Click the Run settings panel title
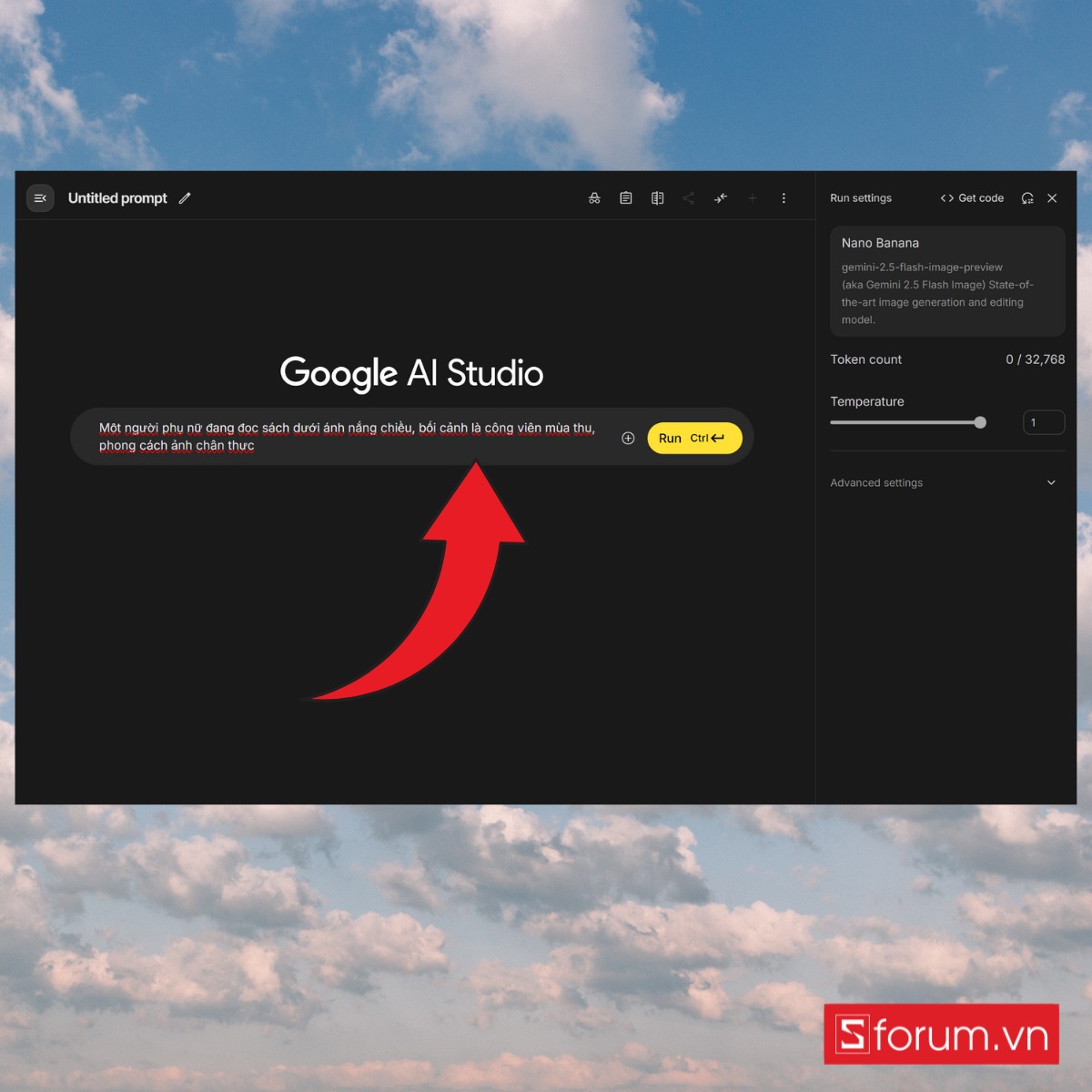The height and width of the screenshot is (1092, 1092). (861, 198)
